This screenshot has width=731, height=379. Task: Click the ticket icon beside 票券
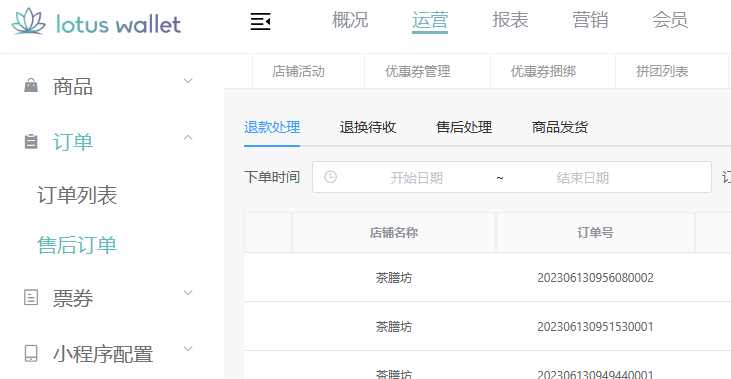[x=31, y=297]
